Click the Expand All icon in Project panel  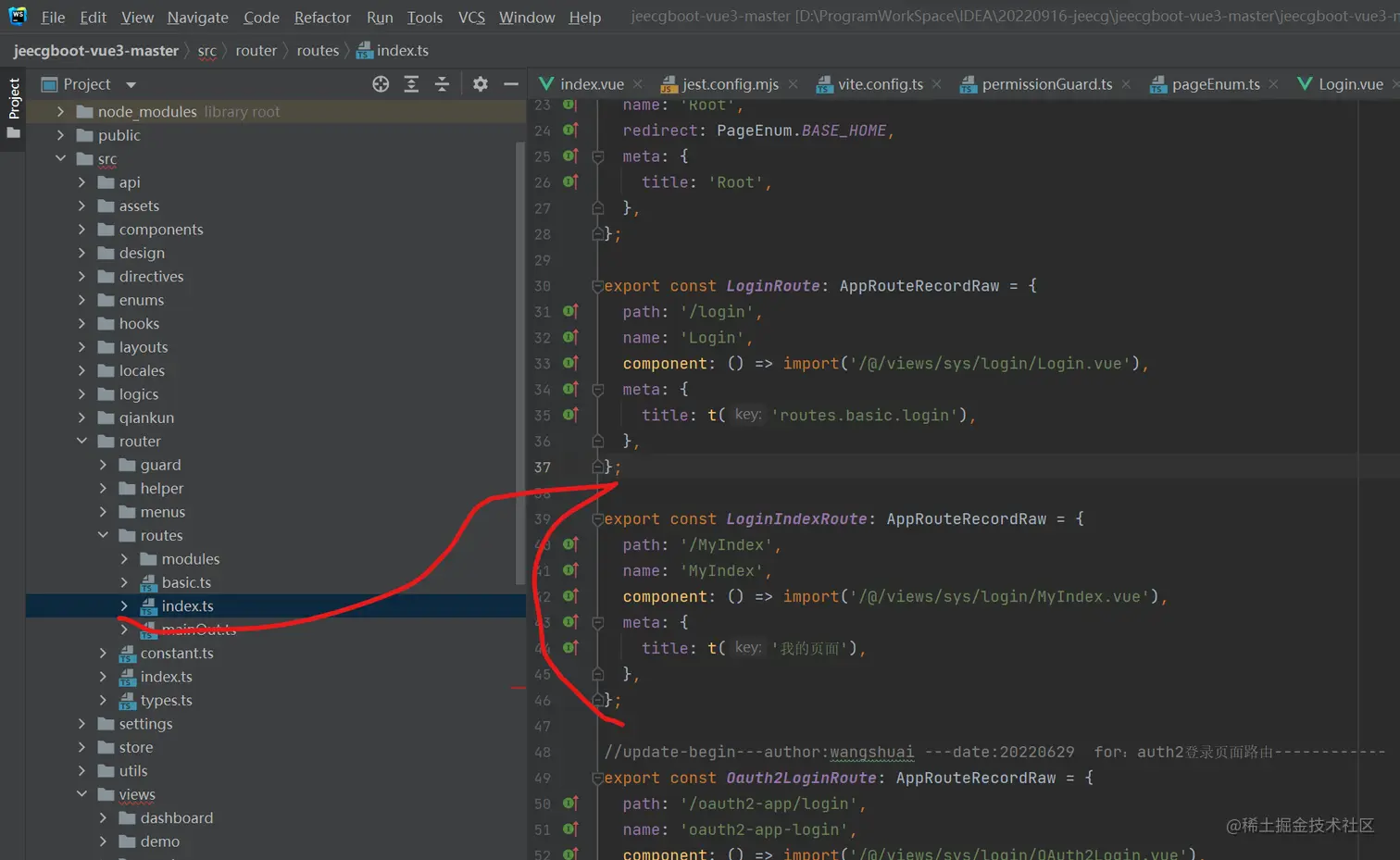411,84
